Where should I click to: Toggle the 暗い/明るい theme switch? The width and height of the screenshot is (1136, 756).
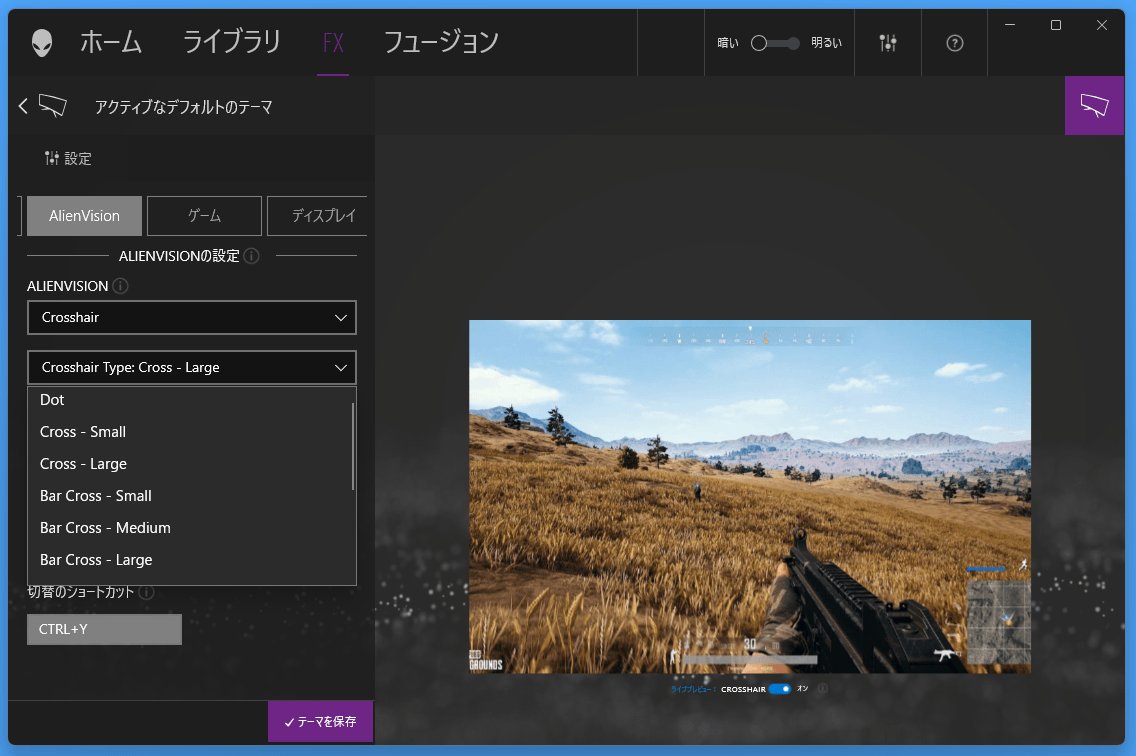pos(774,43)
